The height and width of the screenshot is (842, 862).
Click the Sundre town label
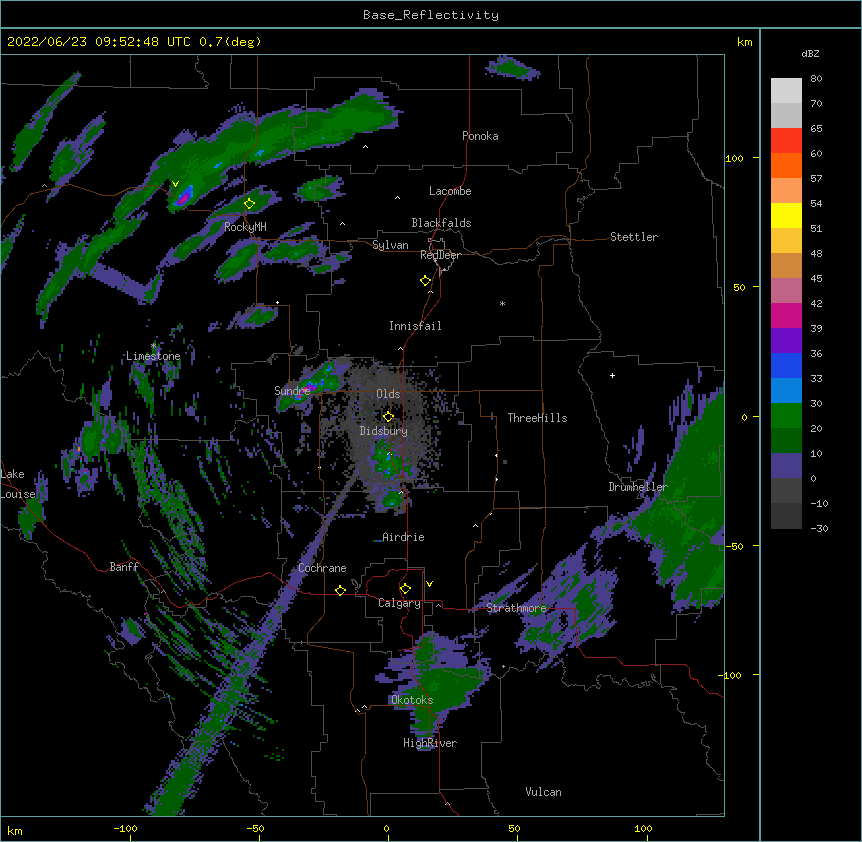tap(292, 391)
